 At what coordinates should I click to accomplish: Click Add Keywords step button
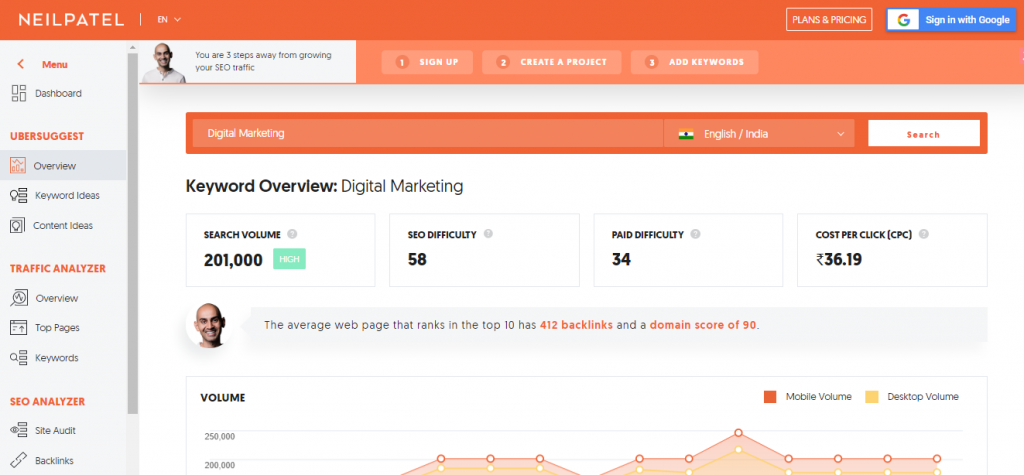[x=695, y=62]
